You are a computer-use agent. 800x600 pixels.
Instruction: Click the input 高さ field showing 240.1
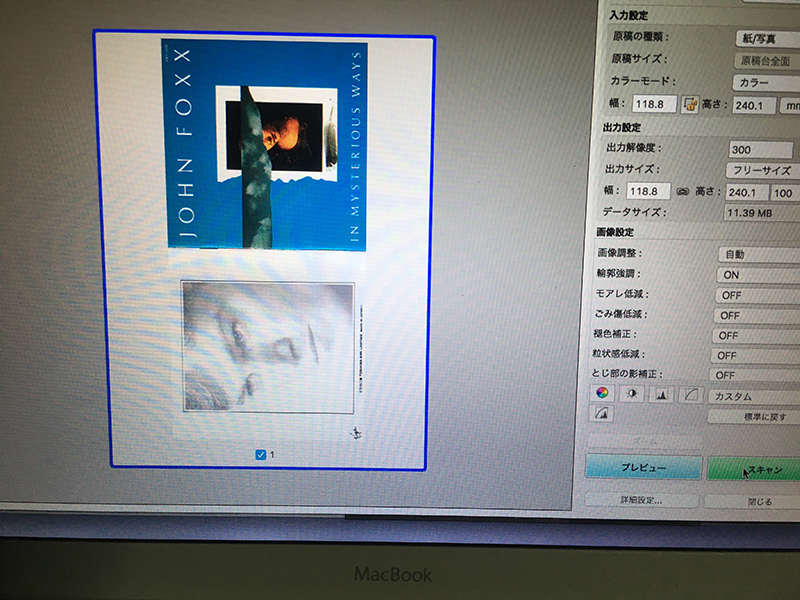coord(754,106)
